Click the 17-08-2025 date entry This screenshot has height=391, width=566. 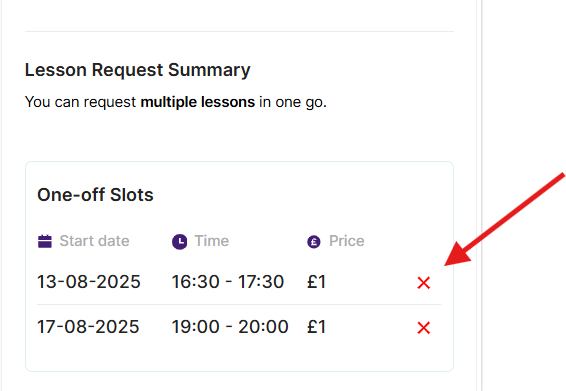pyautogui.click(x=88, y=326)
